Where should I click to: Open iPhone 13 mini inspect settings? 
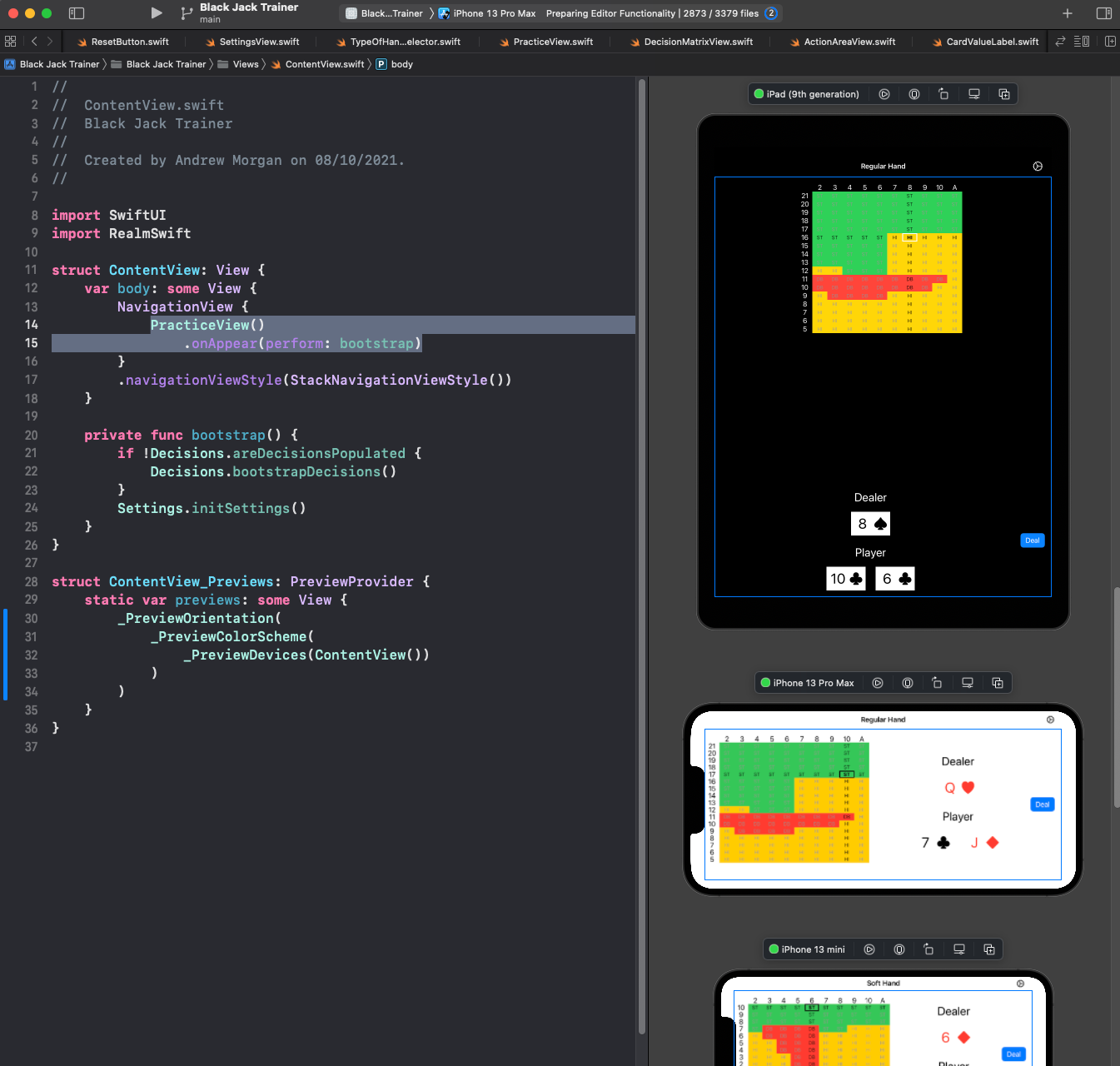[959, 949]
